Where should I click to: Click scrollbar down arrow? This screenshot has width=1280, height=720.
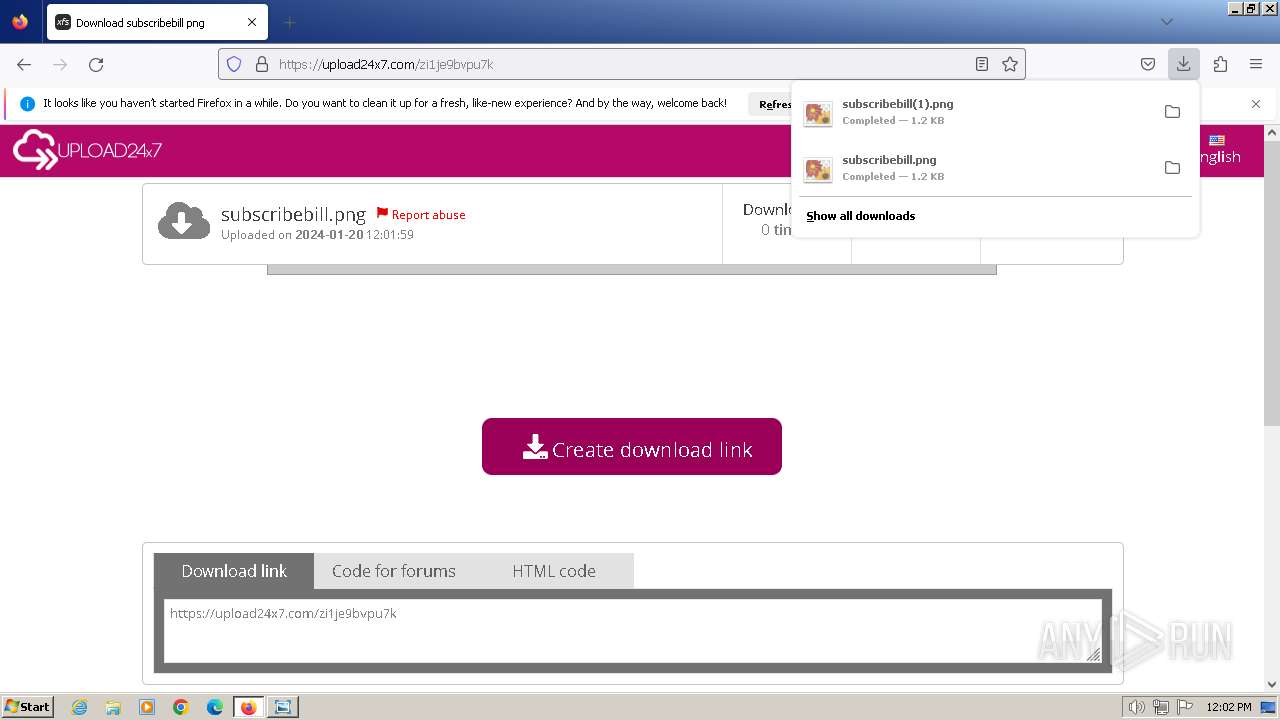coord(1272,684)
